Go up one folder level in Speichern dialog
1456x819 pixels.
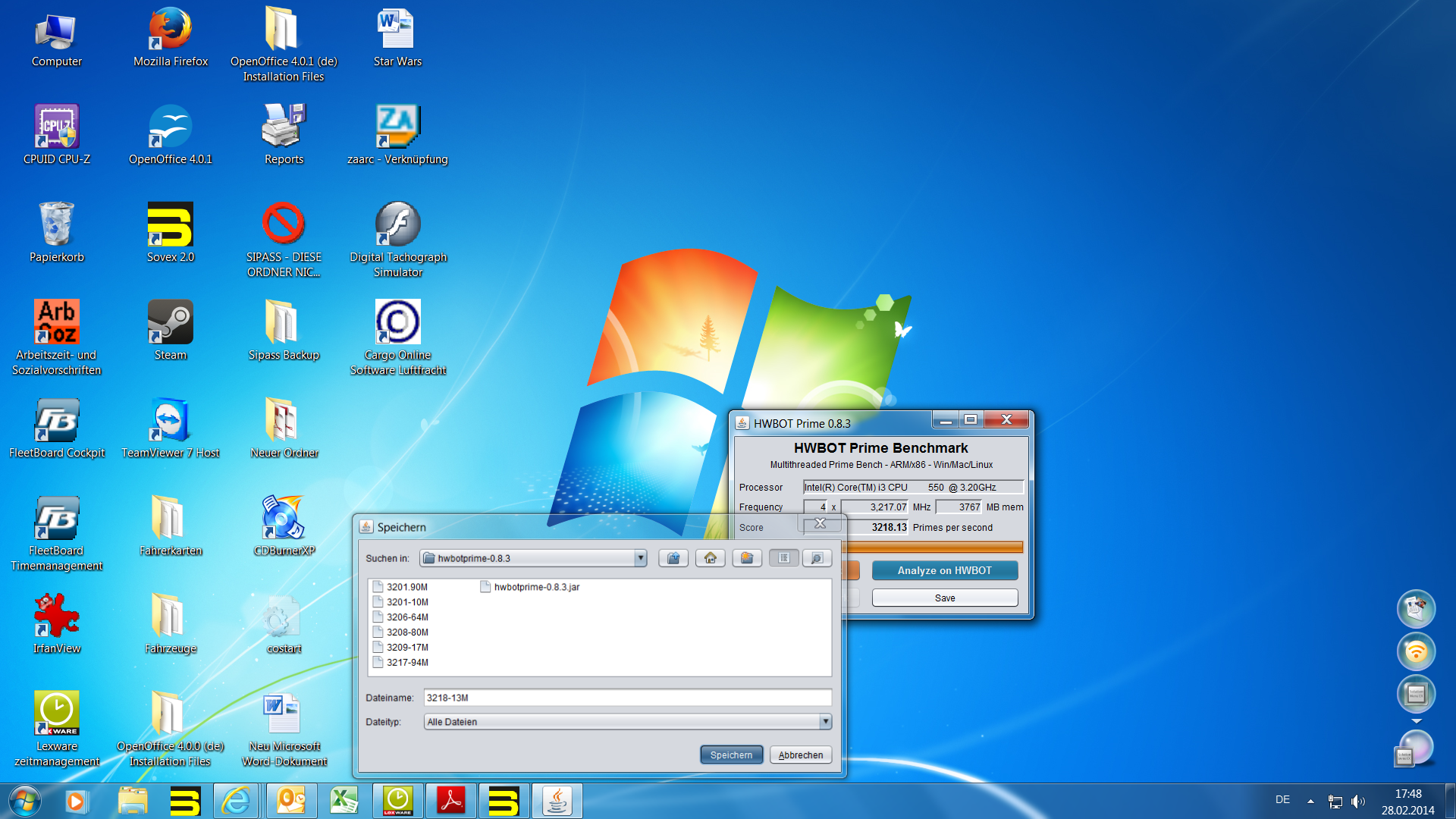tap(673, 558)
